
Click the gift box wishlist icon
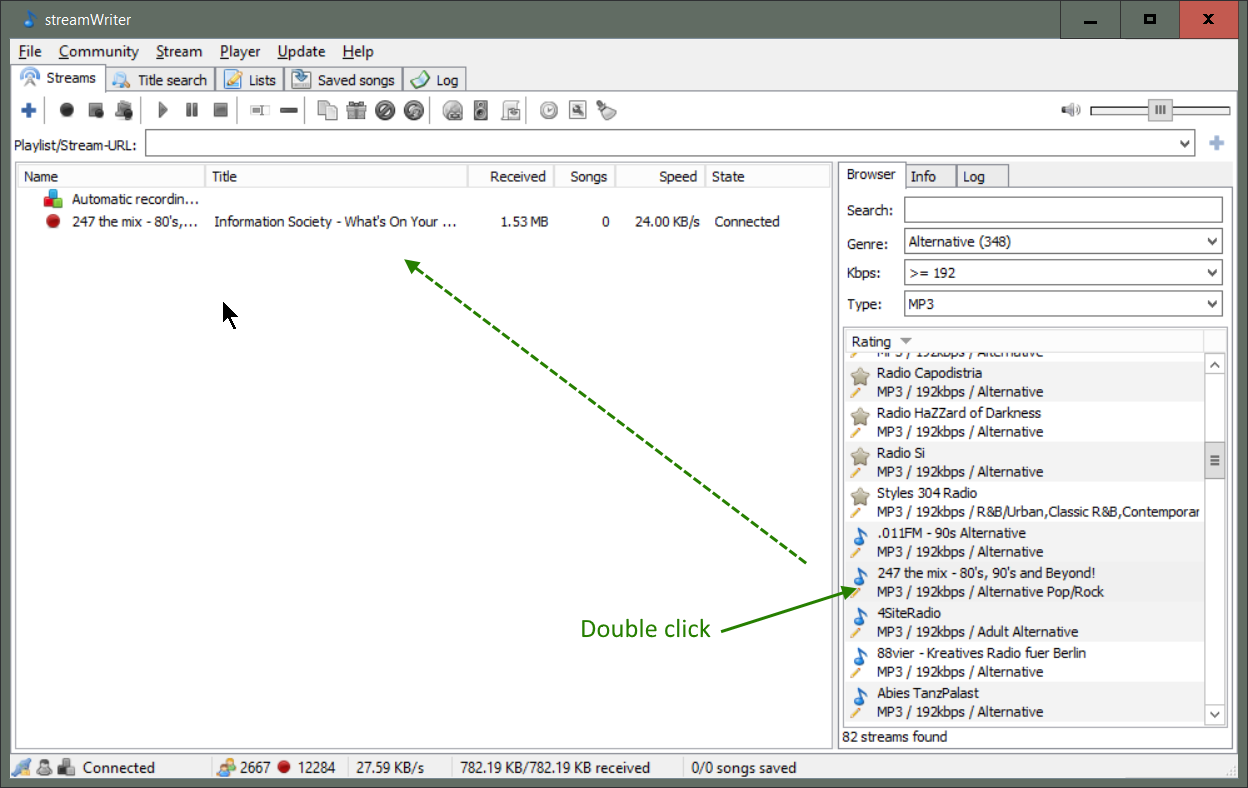tap(356, 110)
